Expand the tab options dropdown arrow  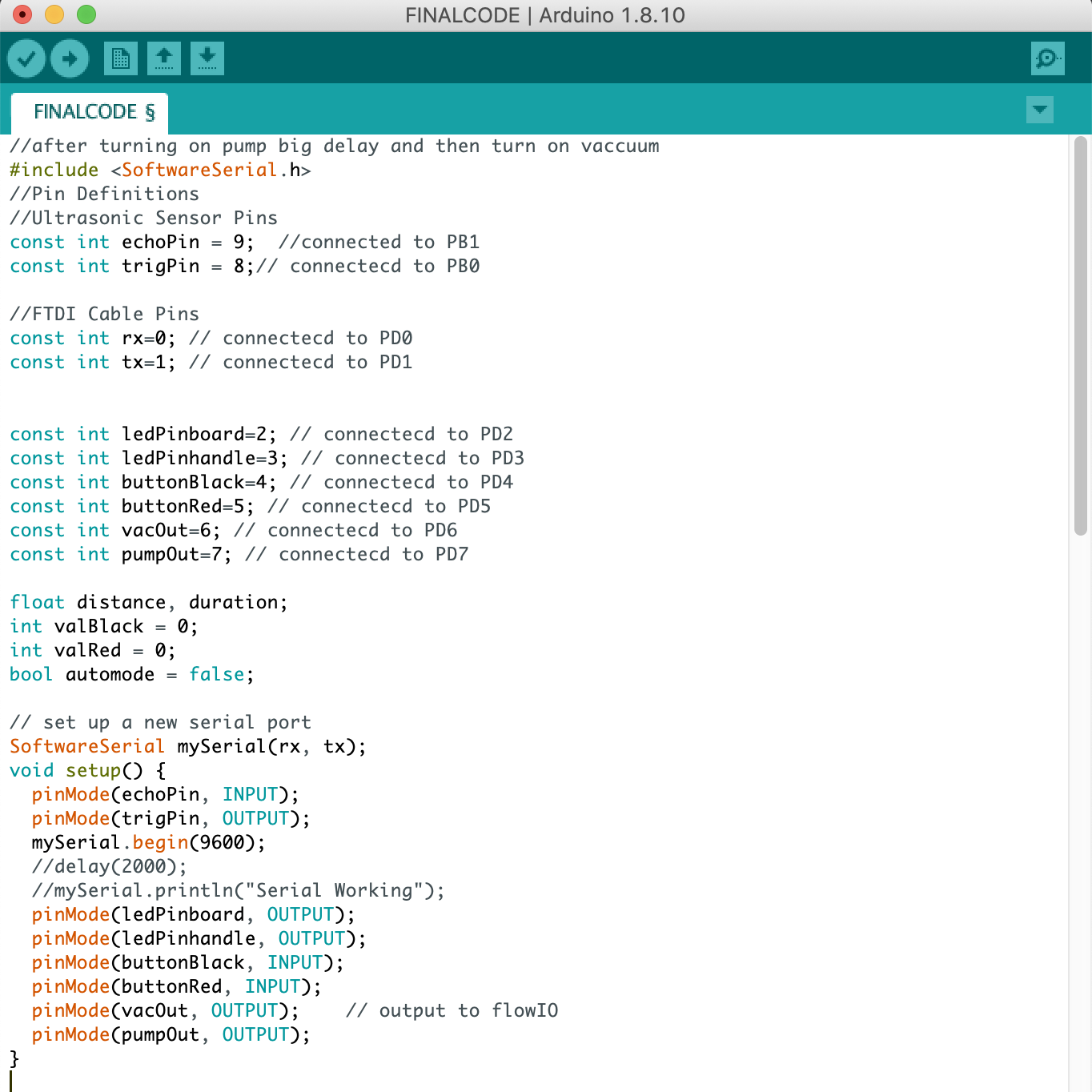coord(1039,110)
